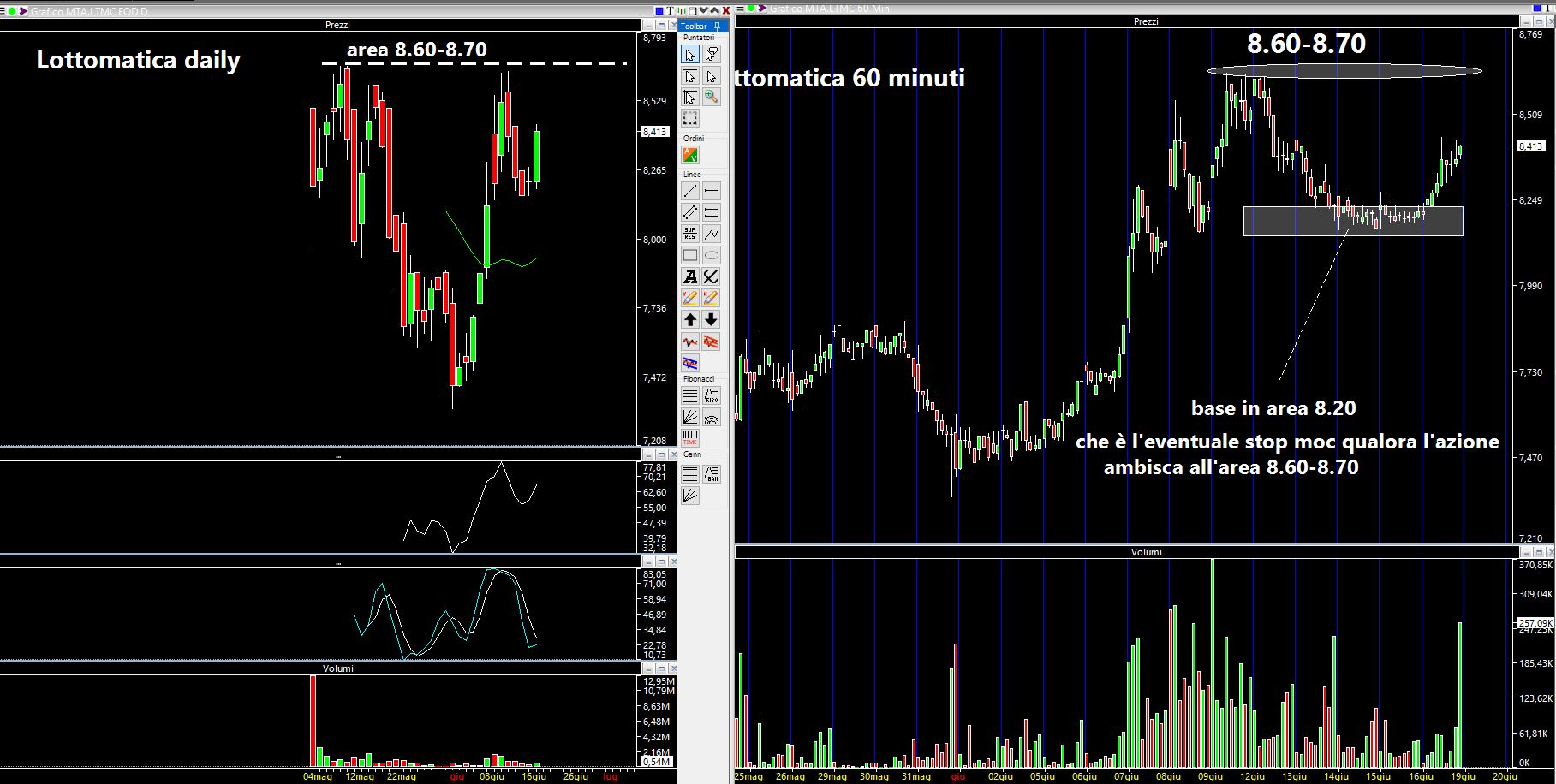The width and height of the screenshot is (1556, 784).
Task: Click green circle on 60 Min chart titlebar
Action: click(751, 8)
